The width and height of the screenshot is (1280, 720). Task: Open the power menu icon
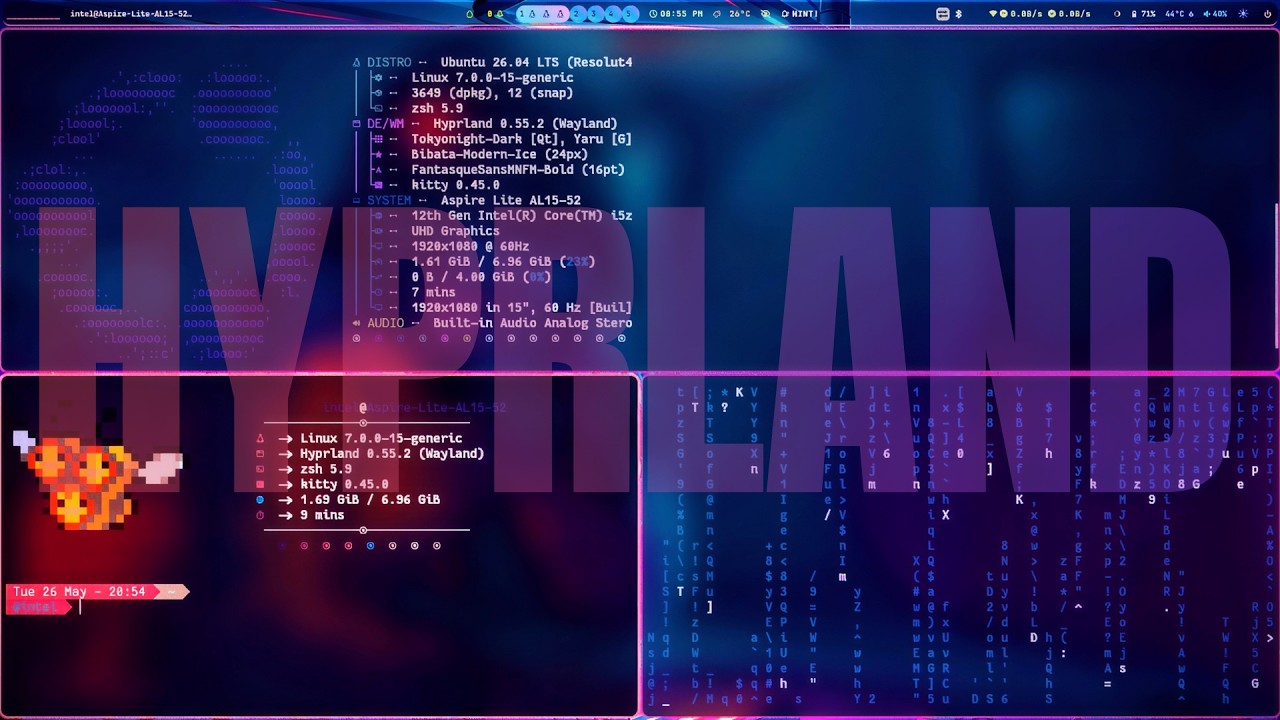1267,14
